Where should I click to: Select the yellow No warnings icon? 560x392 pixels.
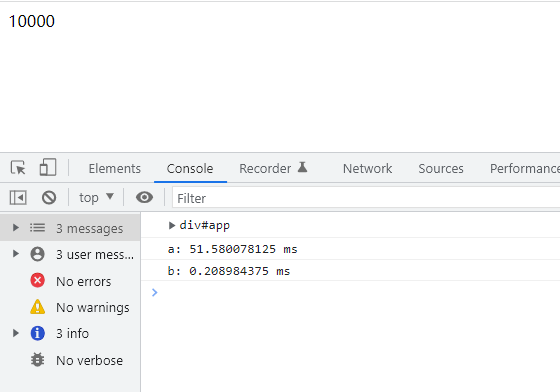38,307
